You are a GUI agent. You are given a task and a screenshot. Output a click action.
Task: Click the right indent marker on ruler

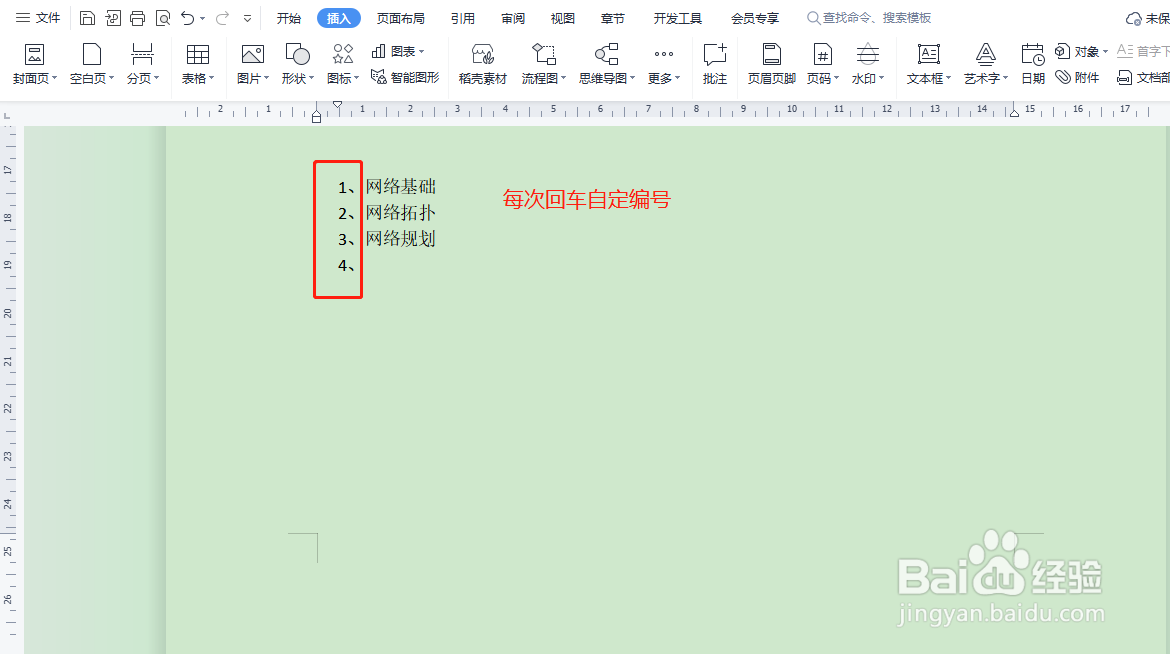[1014, 113]
